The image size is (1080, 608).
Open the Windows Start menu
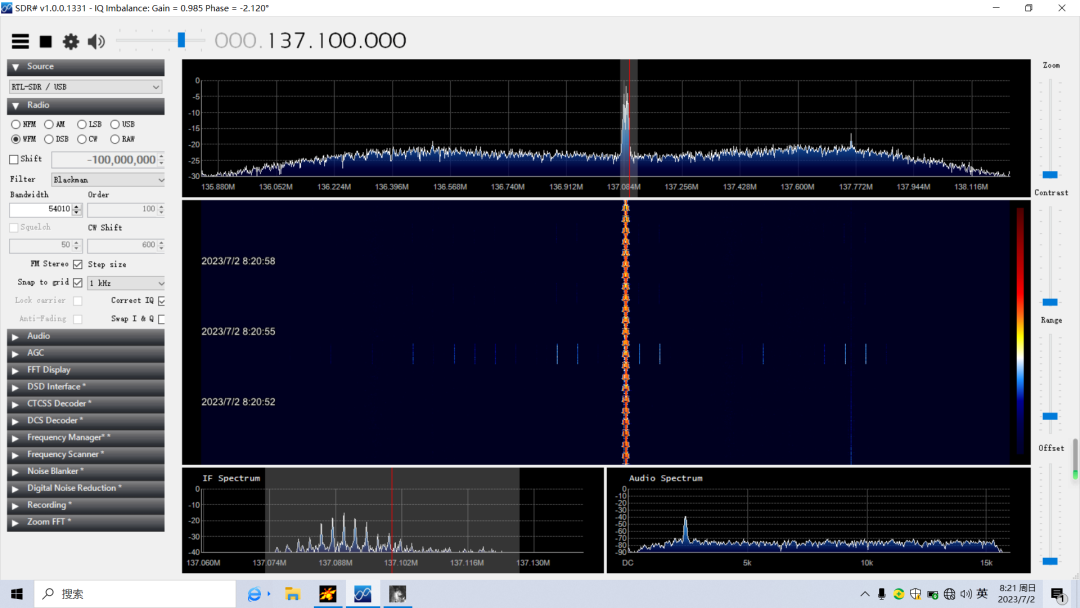coord(17,594)
